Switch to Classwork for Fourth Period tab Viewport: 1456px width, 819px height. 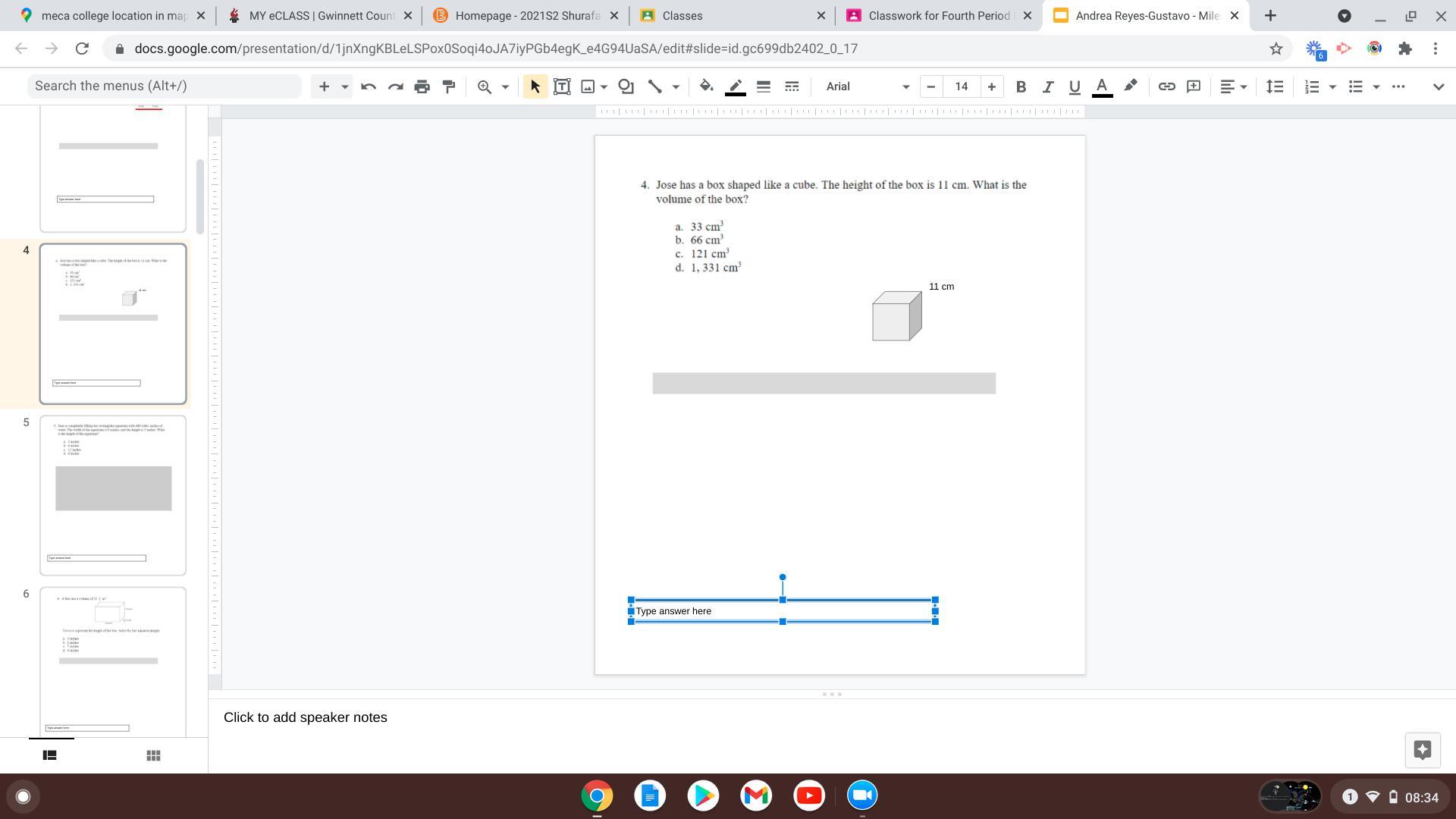(x=938, y=15)
